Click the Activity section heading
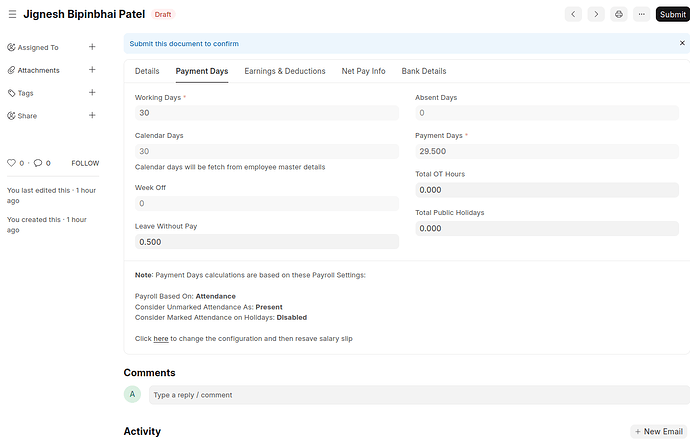The image size is (690, 442). [x=142, y=431]
